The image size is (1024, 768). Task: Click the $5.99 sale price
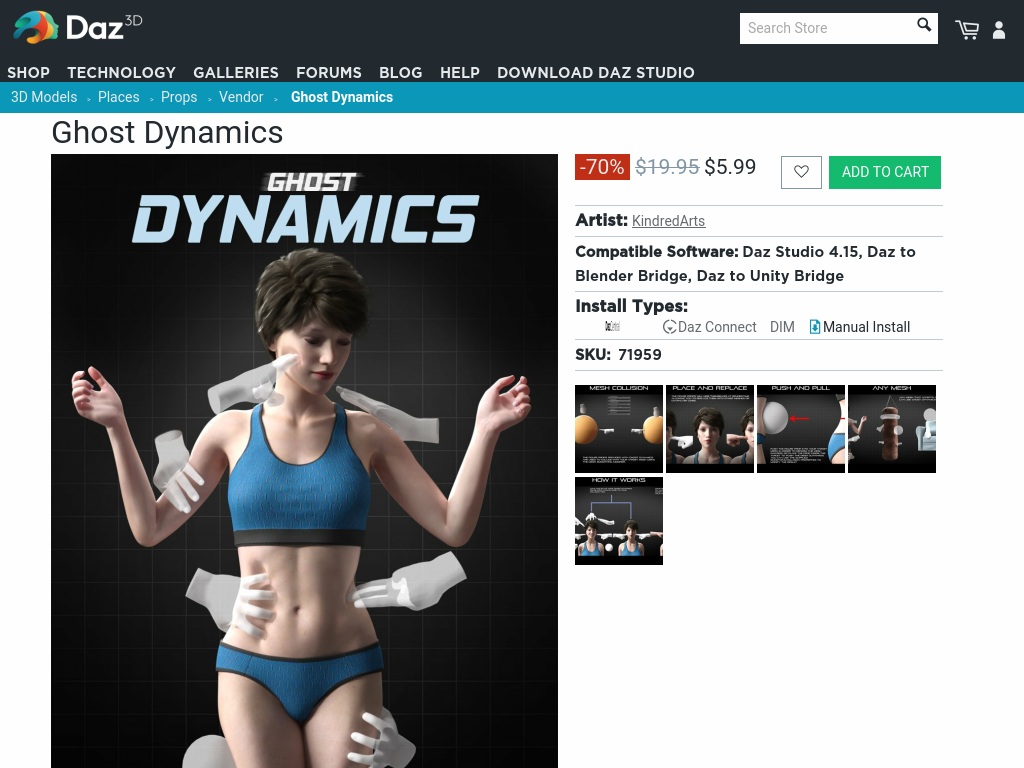click(x=730, y=167)
